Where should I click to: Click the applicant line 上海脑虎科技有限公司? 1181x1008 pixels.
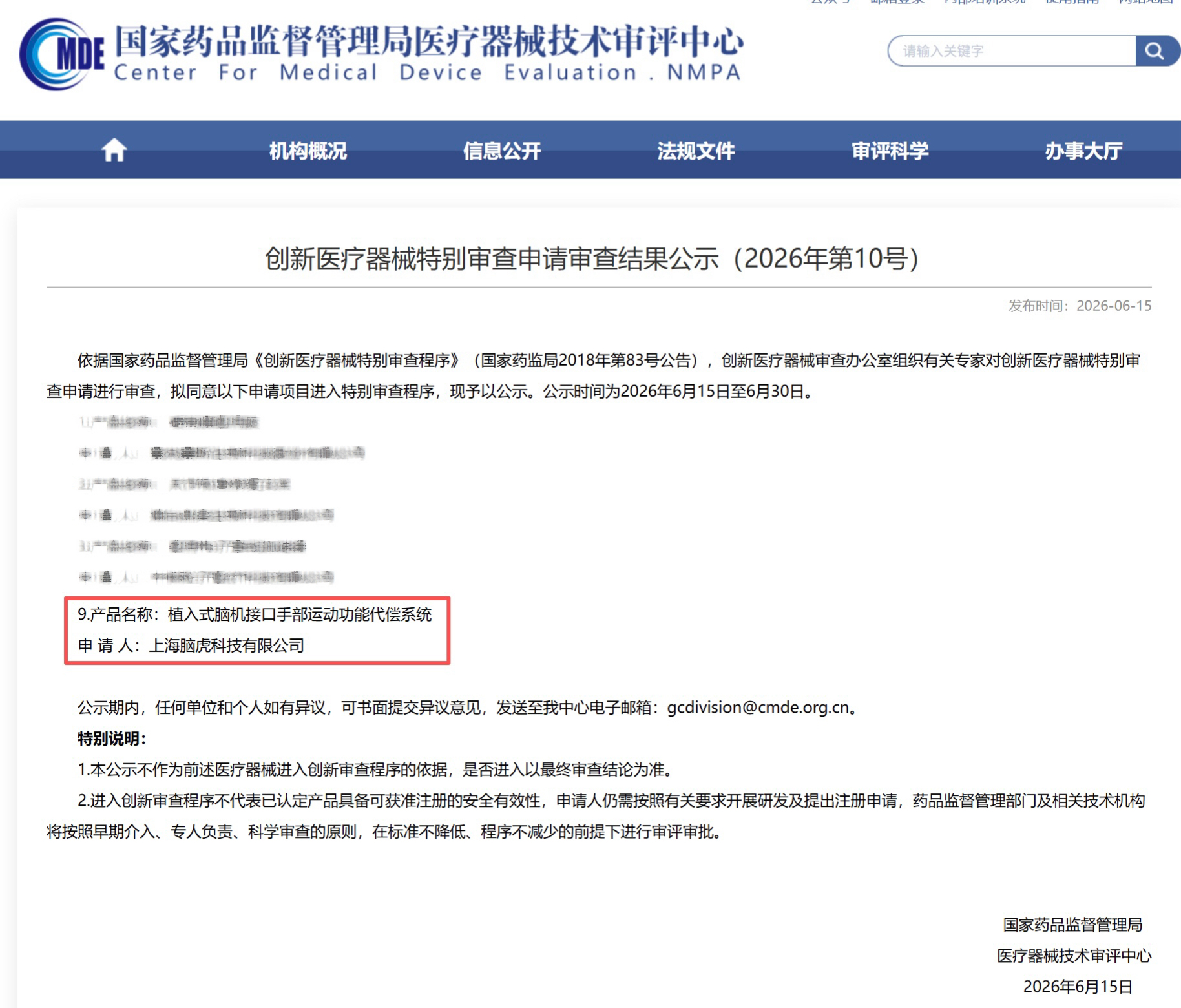[x=191, y=646]
